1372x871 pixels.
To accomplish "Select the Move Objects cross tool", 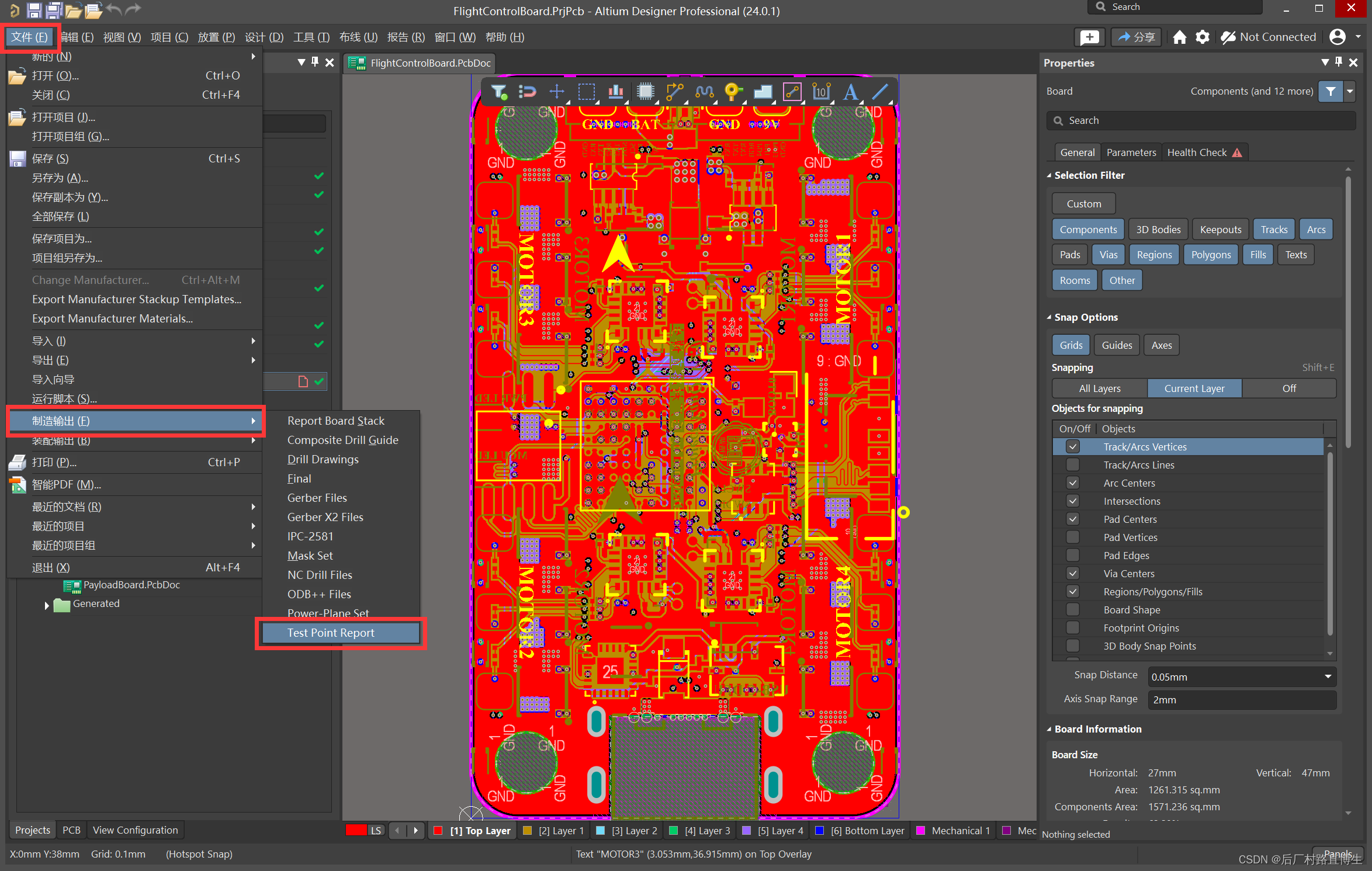I will click(x=557, y=92).
